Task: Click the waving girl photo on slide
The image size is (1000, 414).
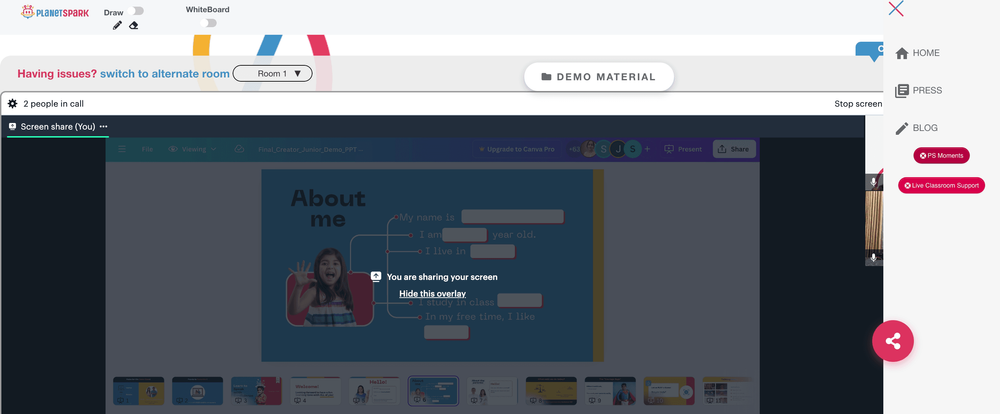Action: pyautogui.click(x=330, y=287)
